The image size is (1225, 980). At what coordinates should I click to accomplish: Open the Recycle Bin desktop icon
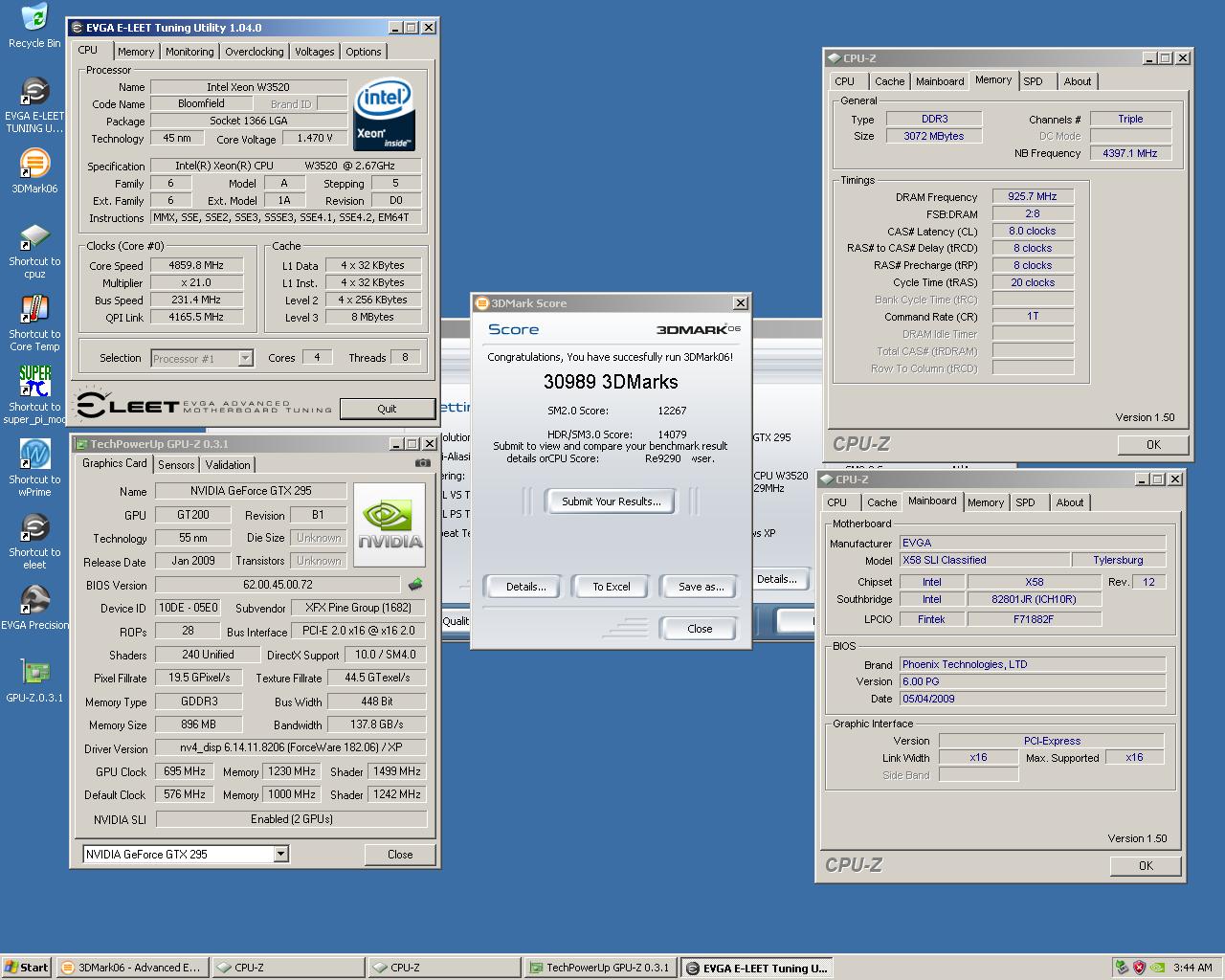tap(34, 26)
